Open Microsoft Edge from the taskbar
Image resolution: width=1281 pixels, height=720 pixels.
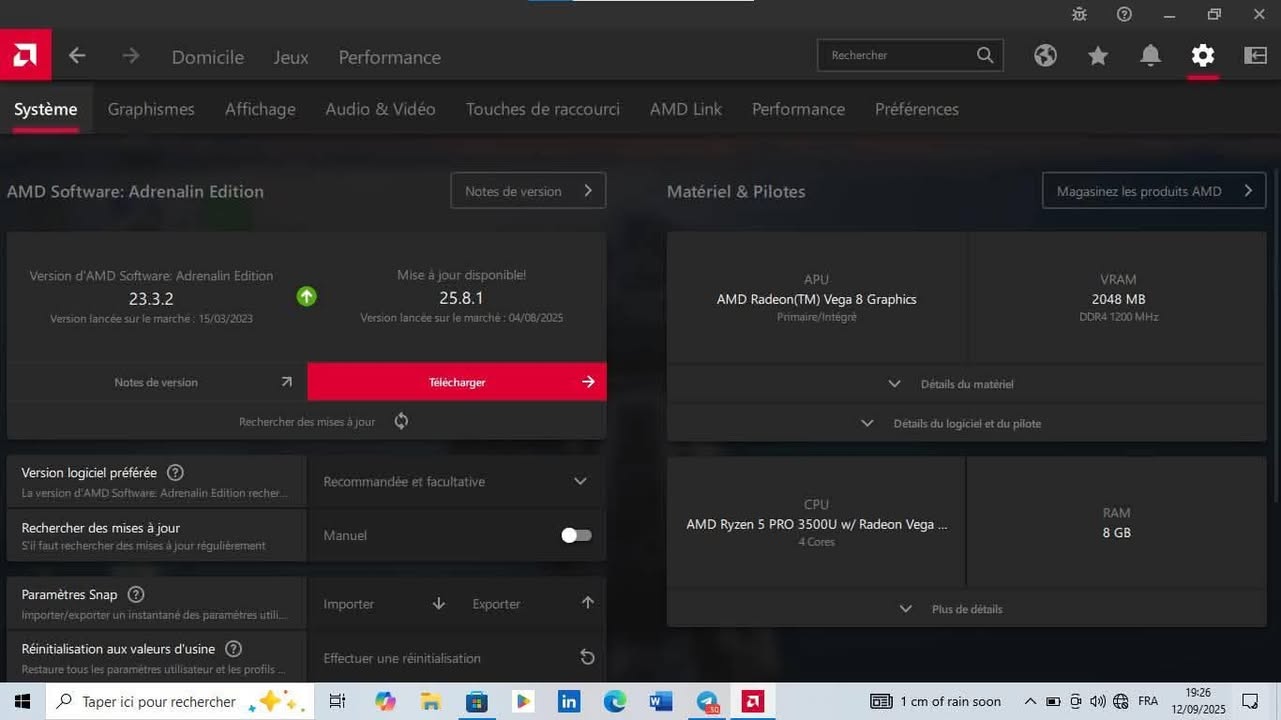[614, 701]
